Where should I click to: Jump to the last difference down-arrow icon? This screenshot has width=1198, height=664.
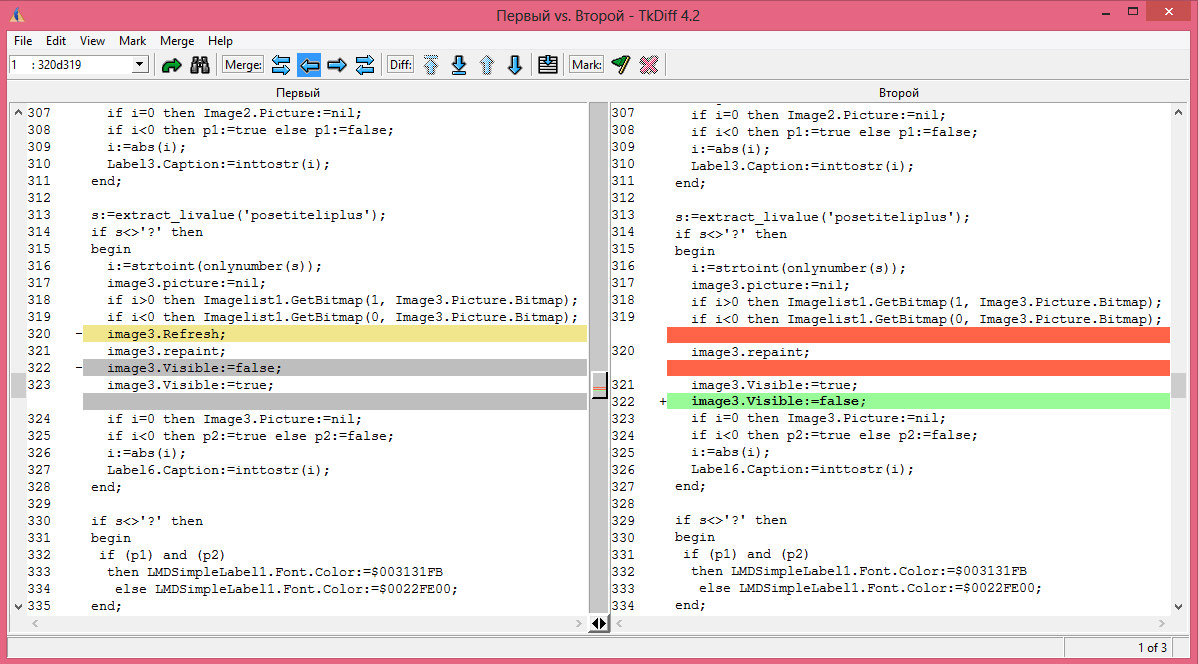[x=460, y=64]
